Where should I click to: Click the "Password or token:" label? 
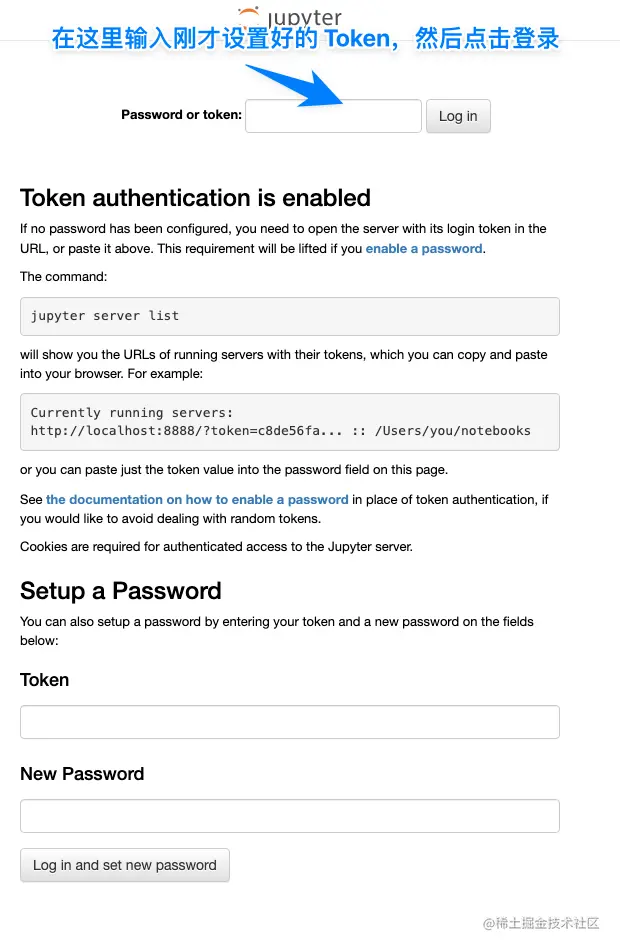click(x=181, y=115)
